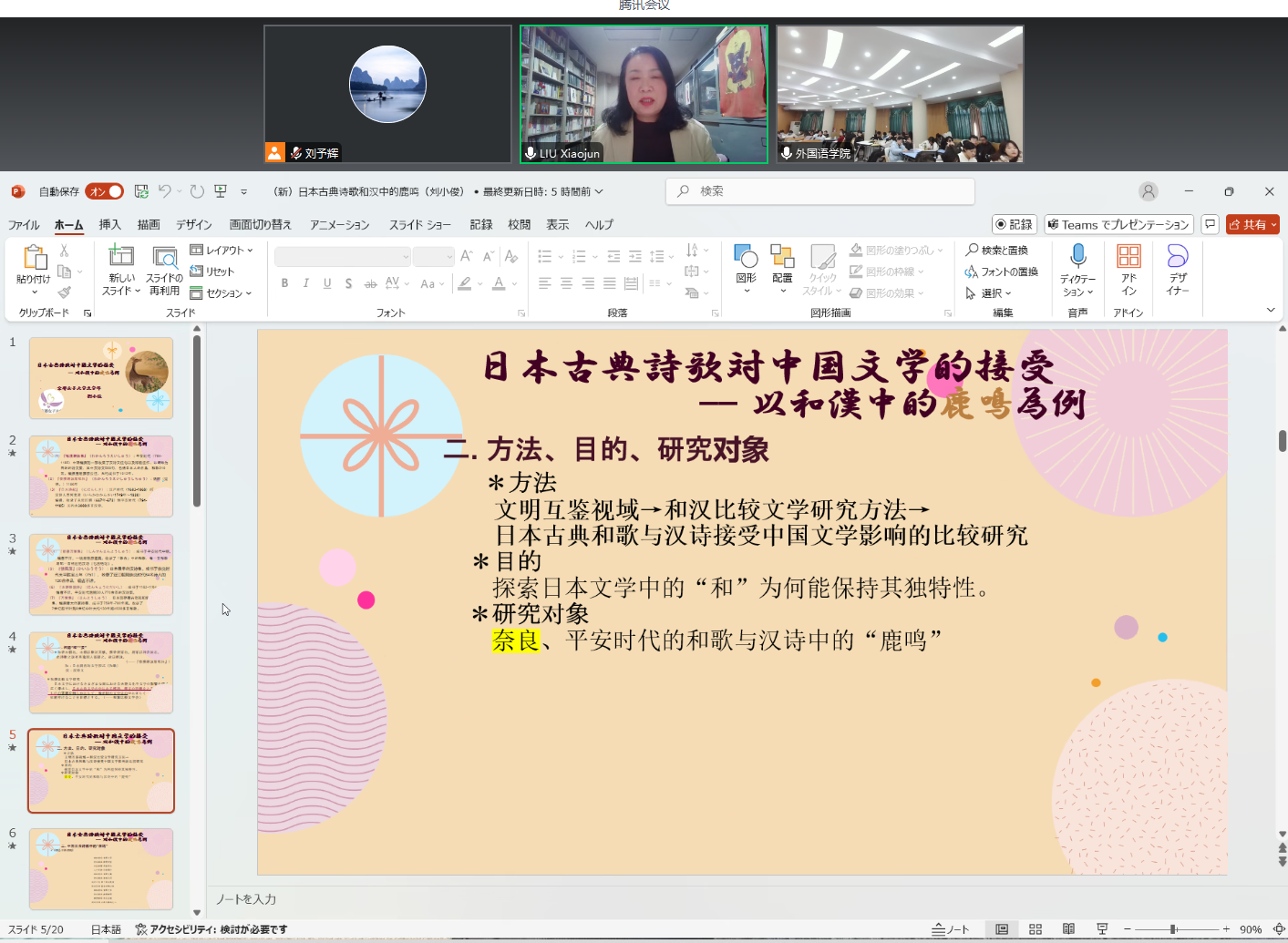This screenshot has width=1288, height=943.
Task: Open the Section dropdown menu
Action: [222, 293]
